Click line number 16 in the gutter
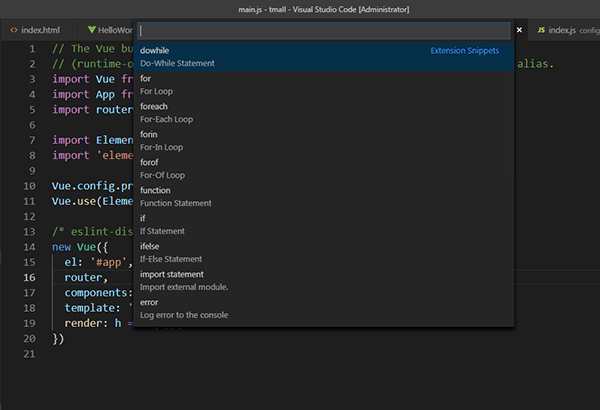This screenshot has height=410, width=600. point(27,277)
